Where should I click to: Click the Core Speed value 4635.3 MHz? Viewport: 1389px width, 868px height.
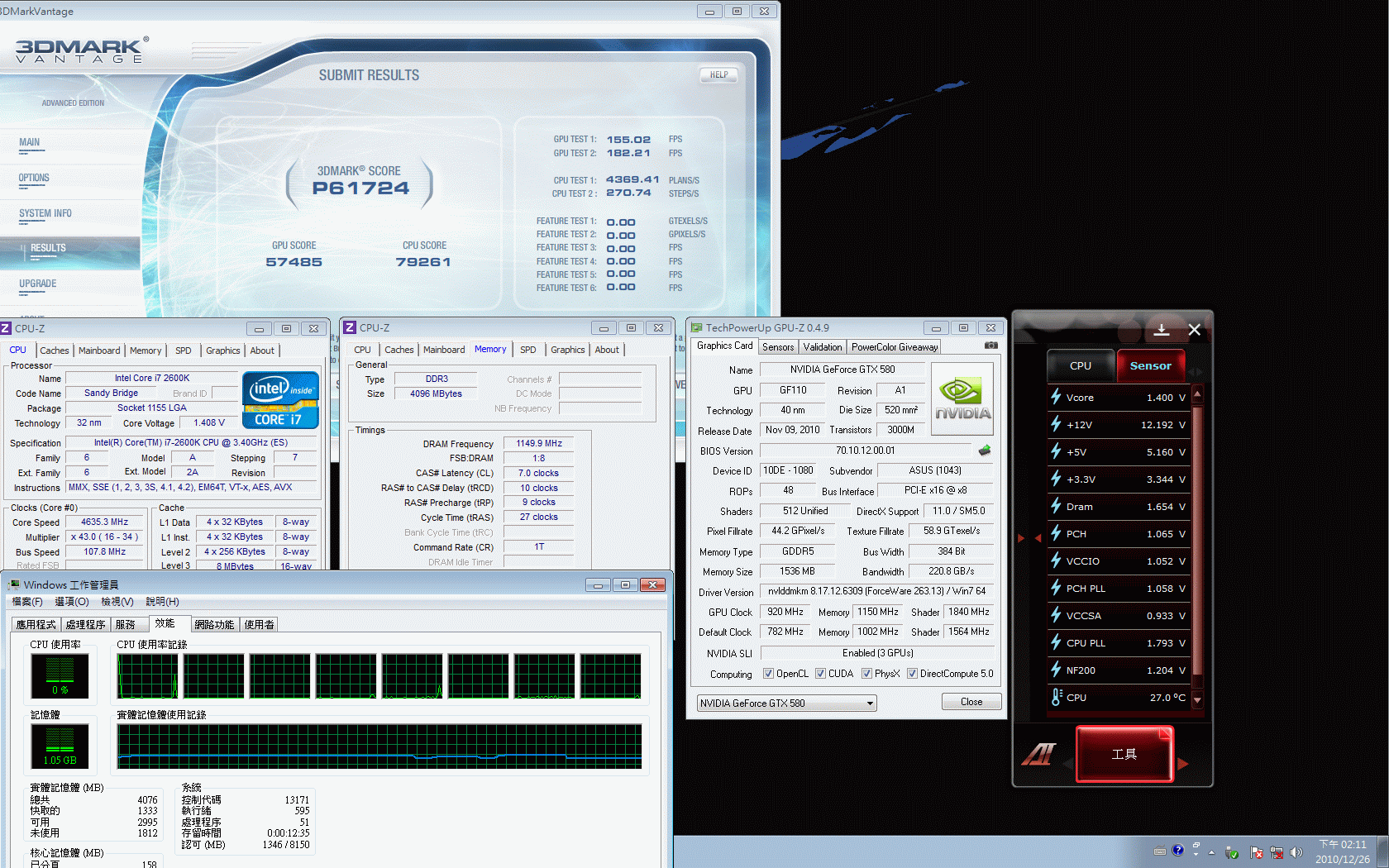click(x=104, y=522)
